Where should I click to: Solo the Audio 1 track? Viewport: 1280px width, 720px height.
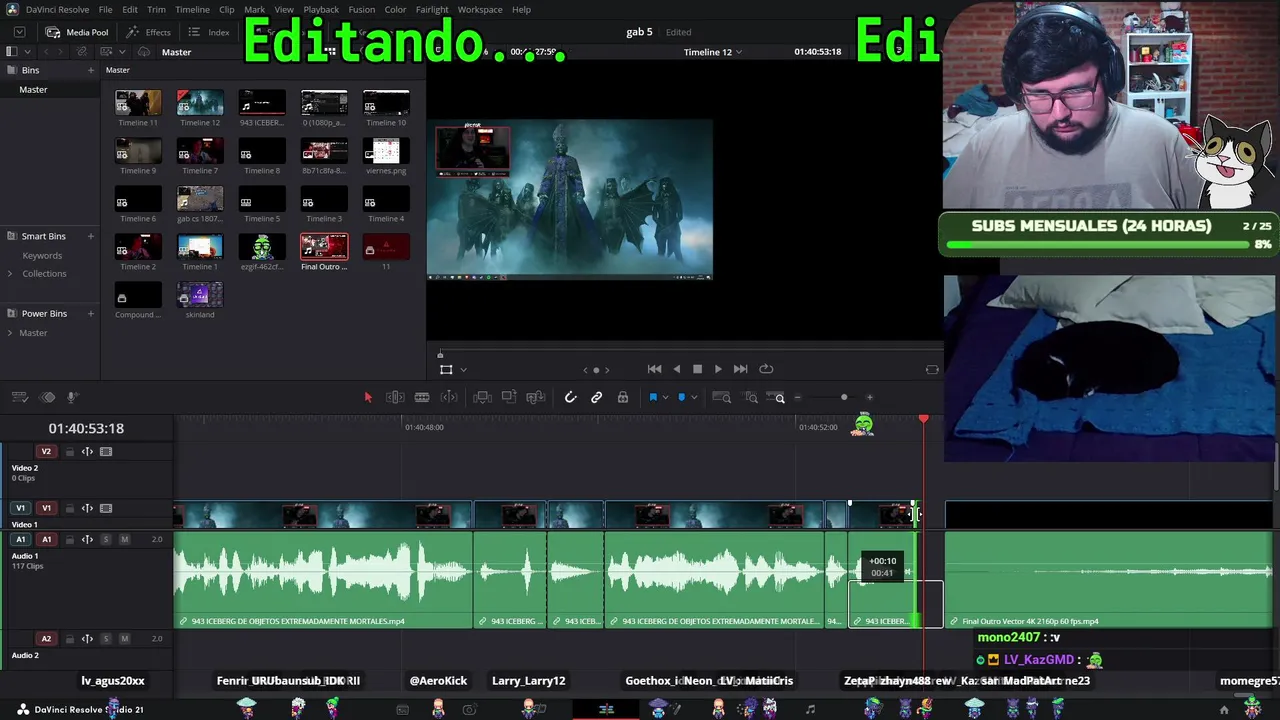coord(106,539)
